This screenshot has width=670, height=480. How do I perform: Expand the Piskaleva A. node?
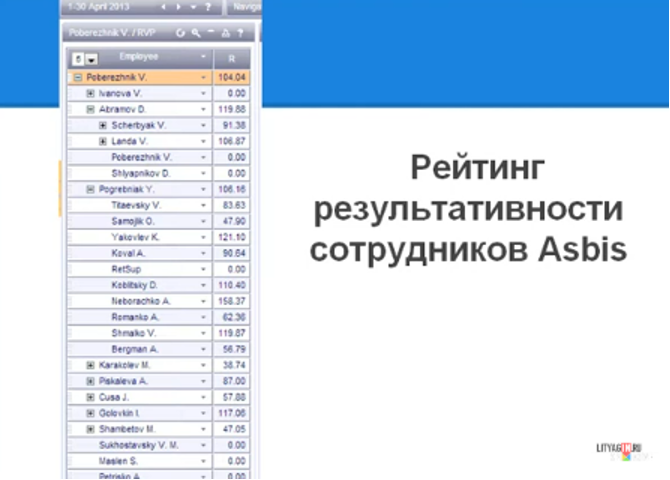(x=90, y=381)
